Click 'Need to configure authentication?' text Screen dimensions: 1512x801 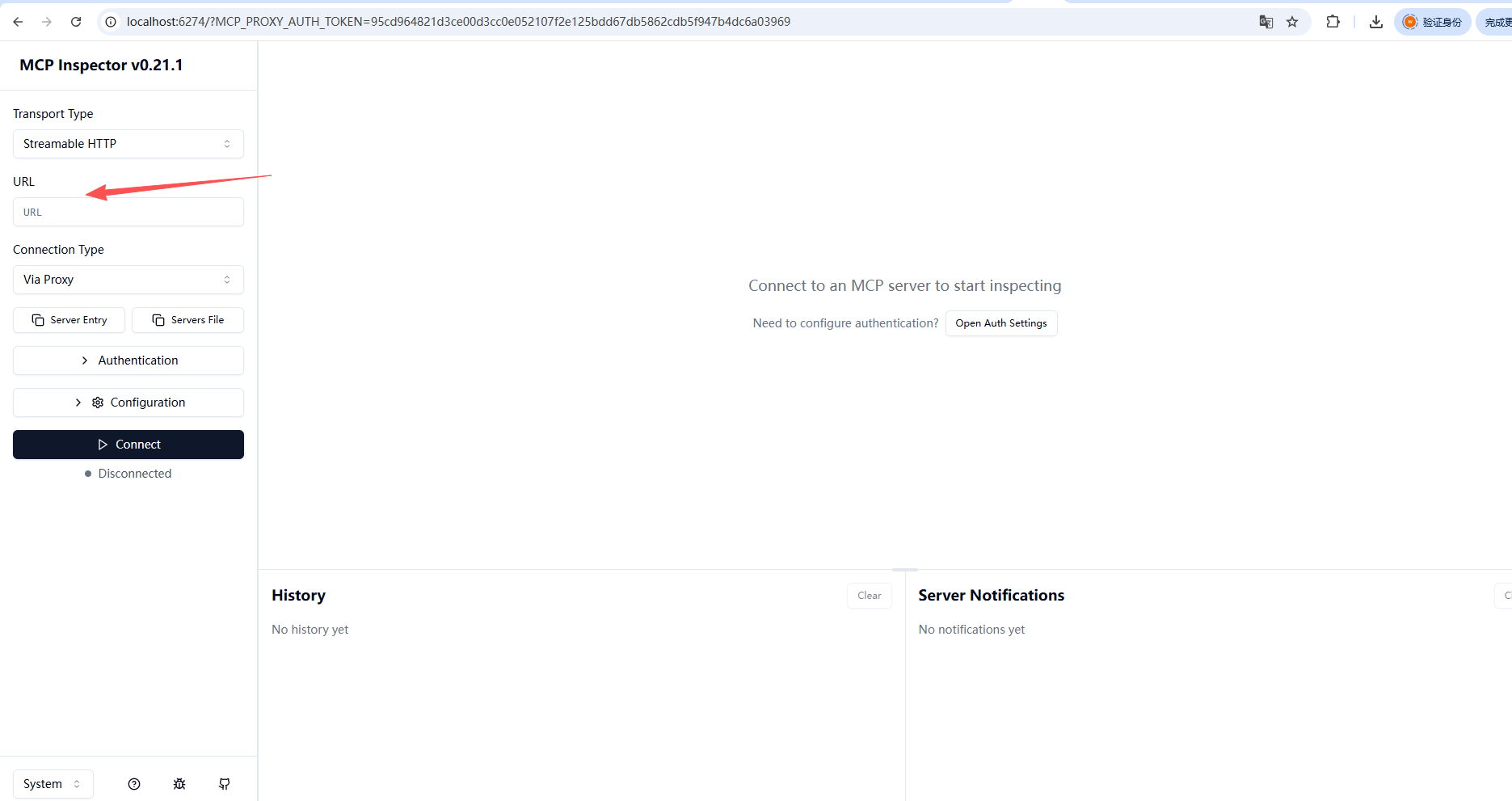pos(845,323)
